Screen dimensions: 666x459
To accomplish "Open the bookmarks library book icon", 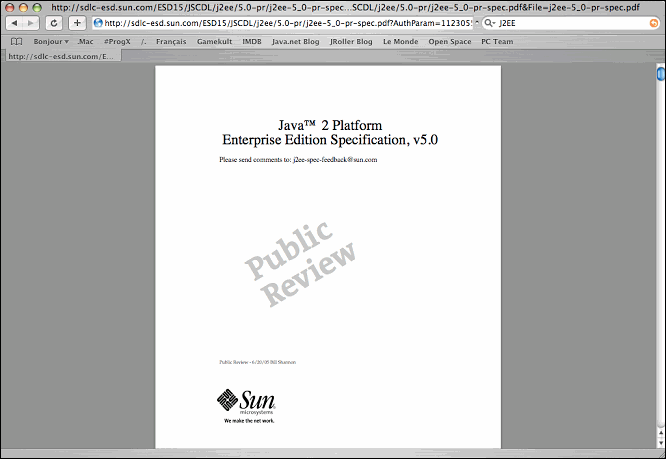I will tap(17, 42).
